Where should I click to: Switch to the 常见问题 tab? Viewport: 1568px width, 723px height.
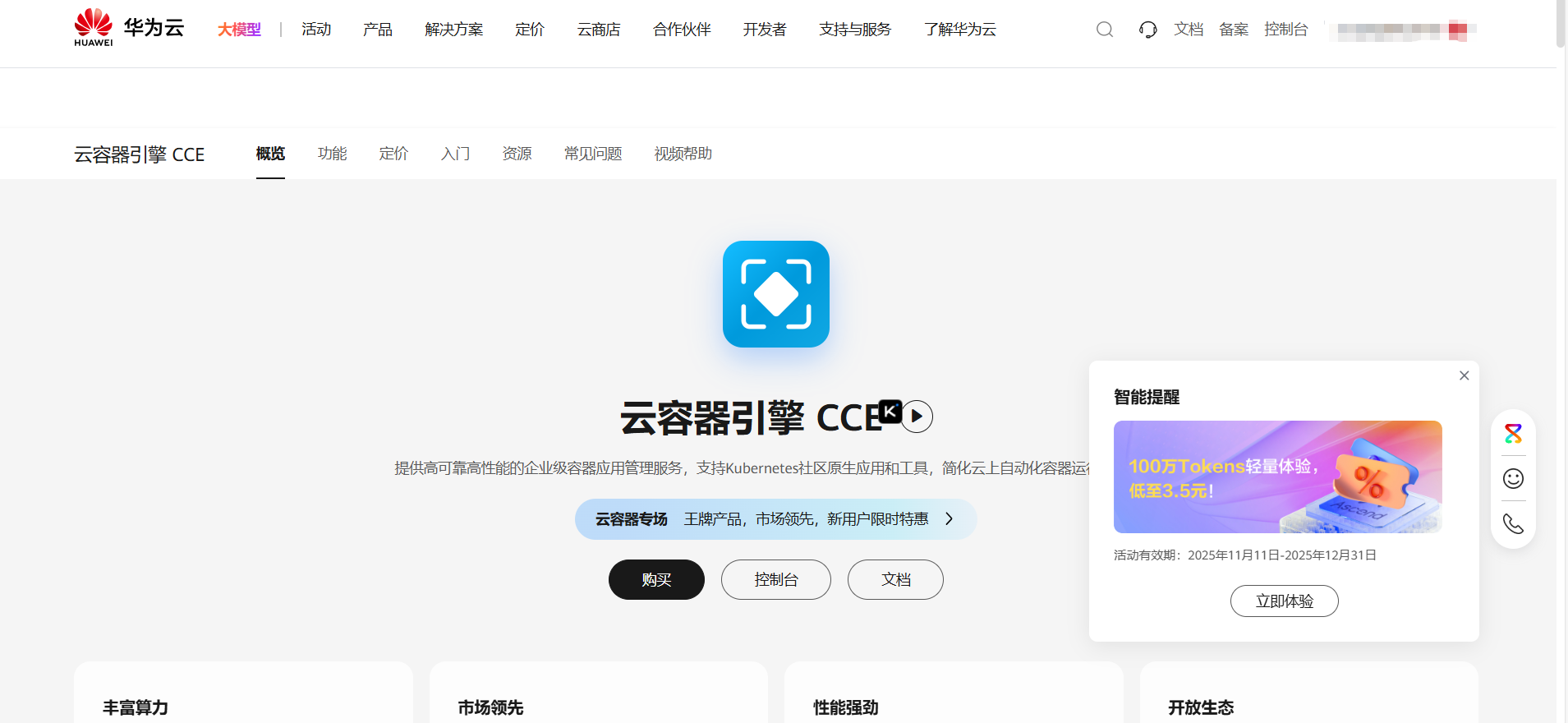593,154
